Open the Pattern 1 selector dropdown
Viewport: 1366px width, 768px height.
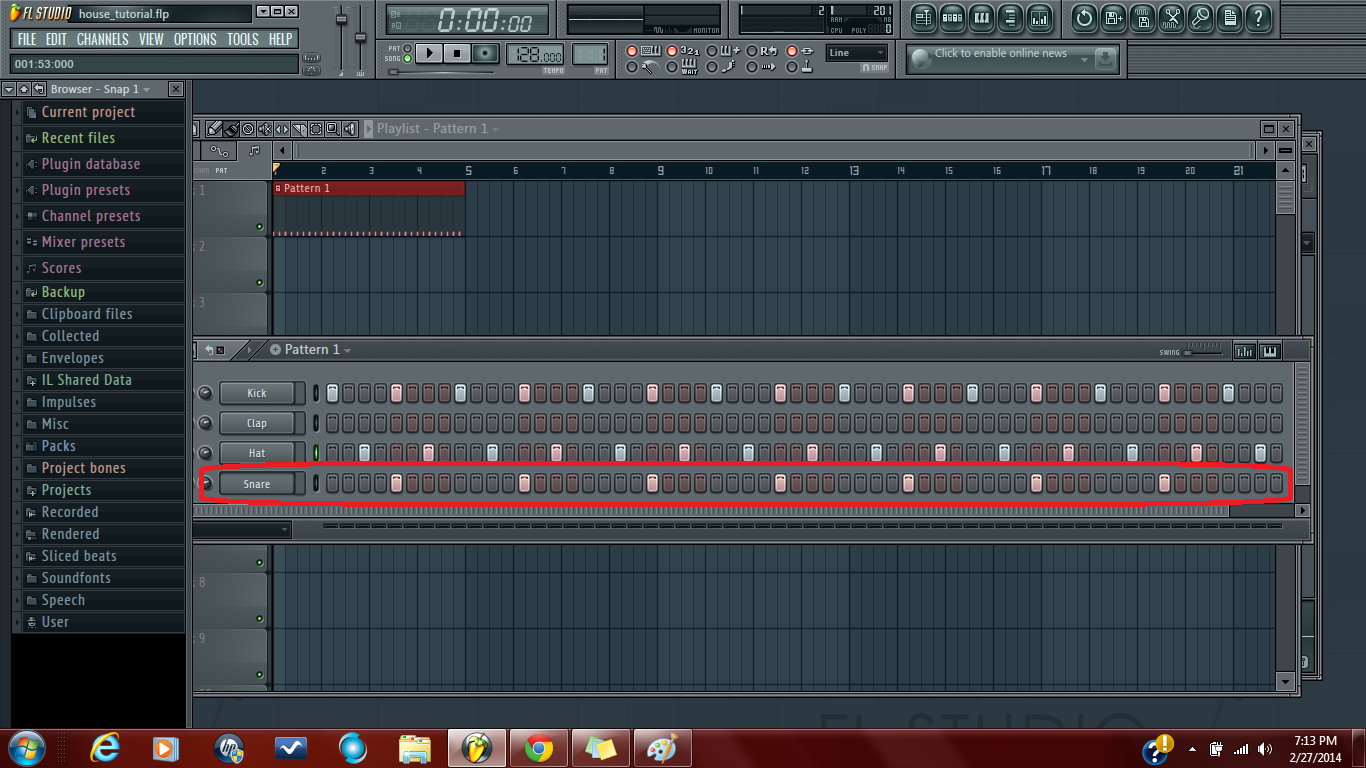pyautogui.click(x=311, y=350)
